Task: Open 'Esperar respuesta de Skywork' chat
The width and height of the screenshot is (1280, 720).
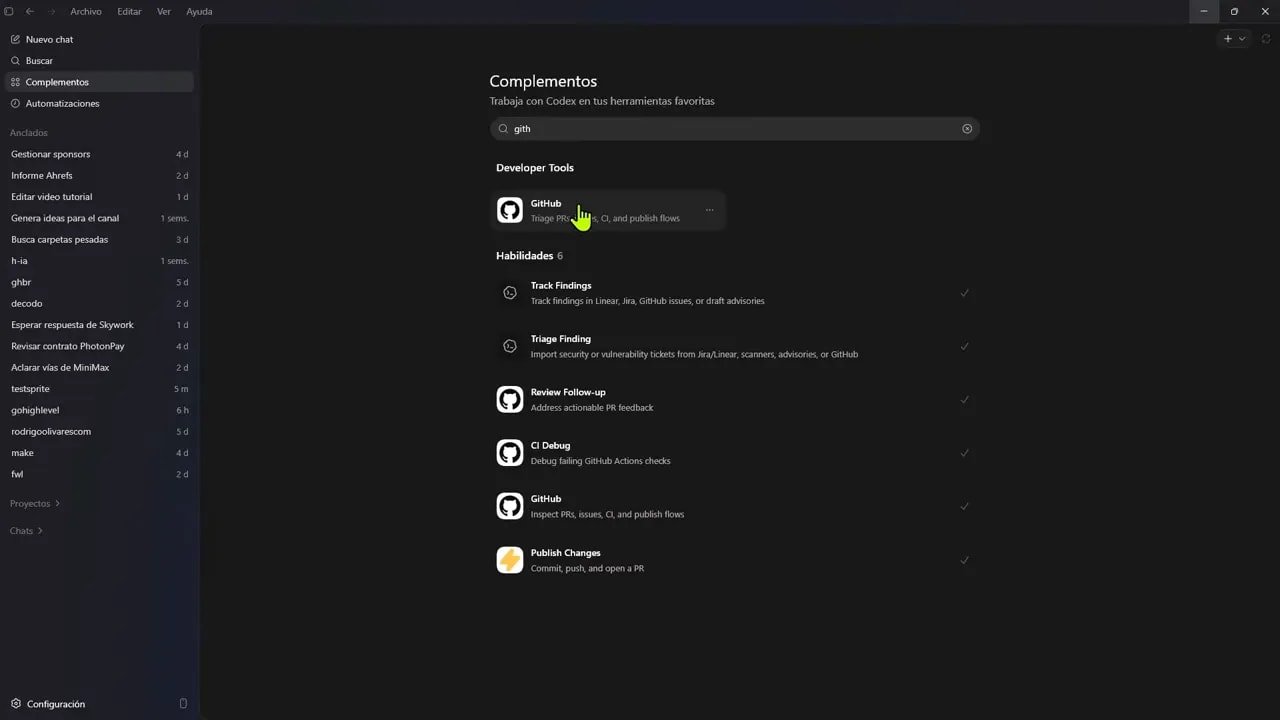Action: (99, 325)
